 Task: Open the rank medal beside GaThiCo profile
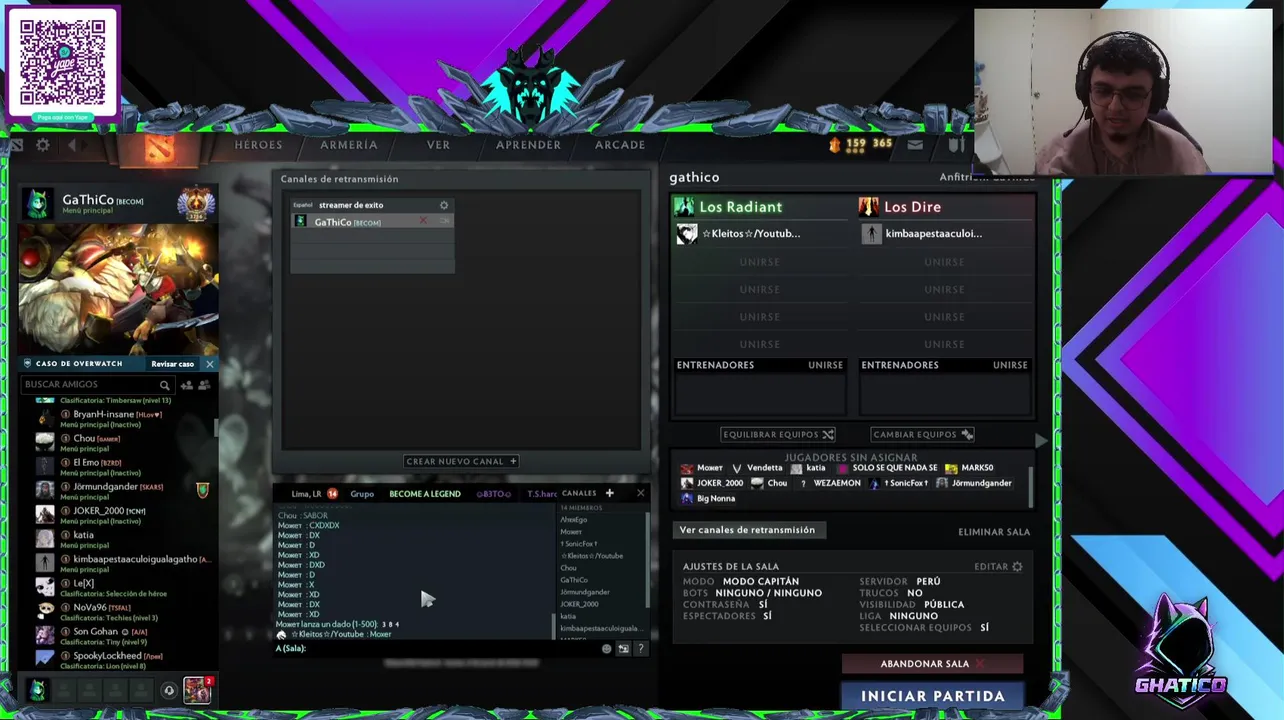196,203
